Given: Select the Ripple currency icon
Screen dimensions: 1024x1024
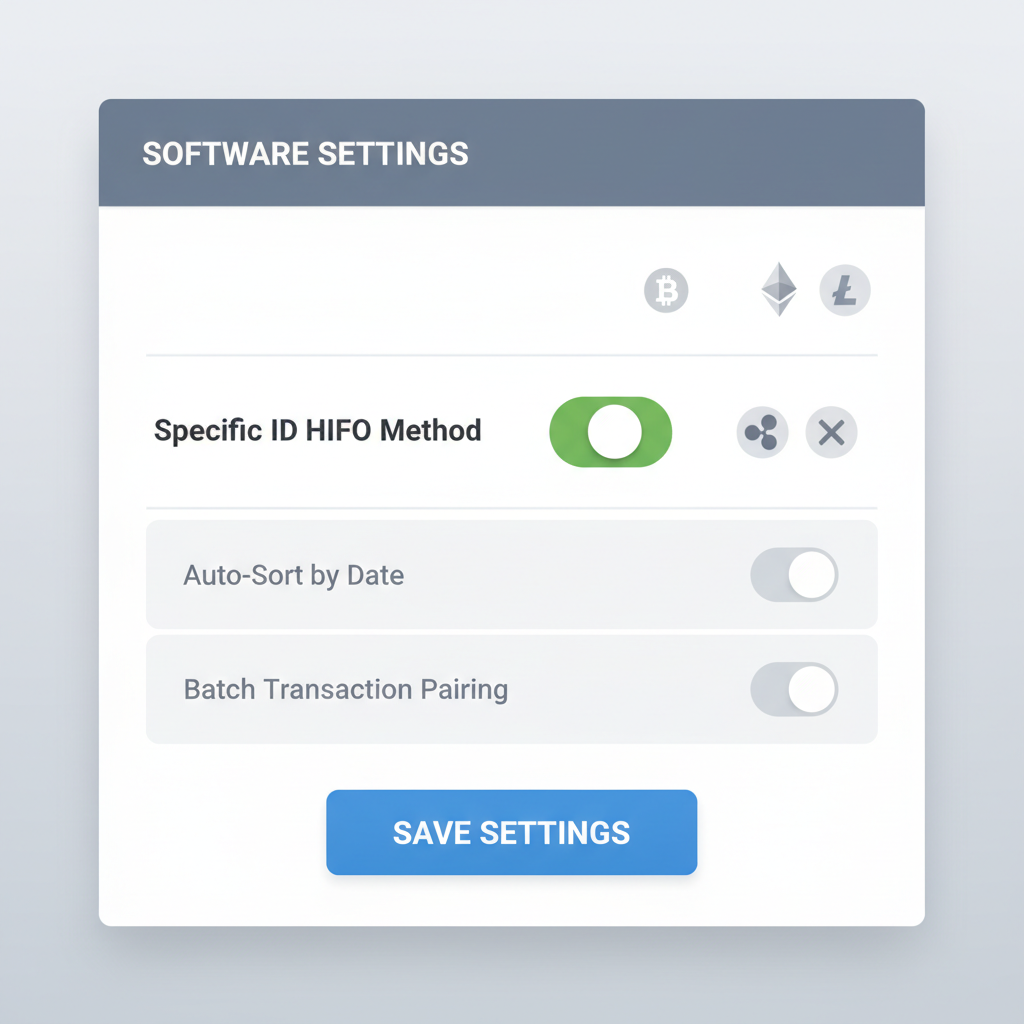Looking at the screenshot, I should tap(763, 432).
